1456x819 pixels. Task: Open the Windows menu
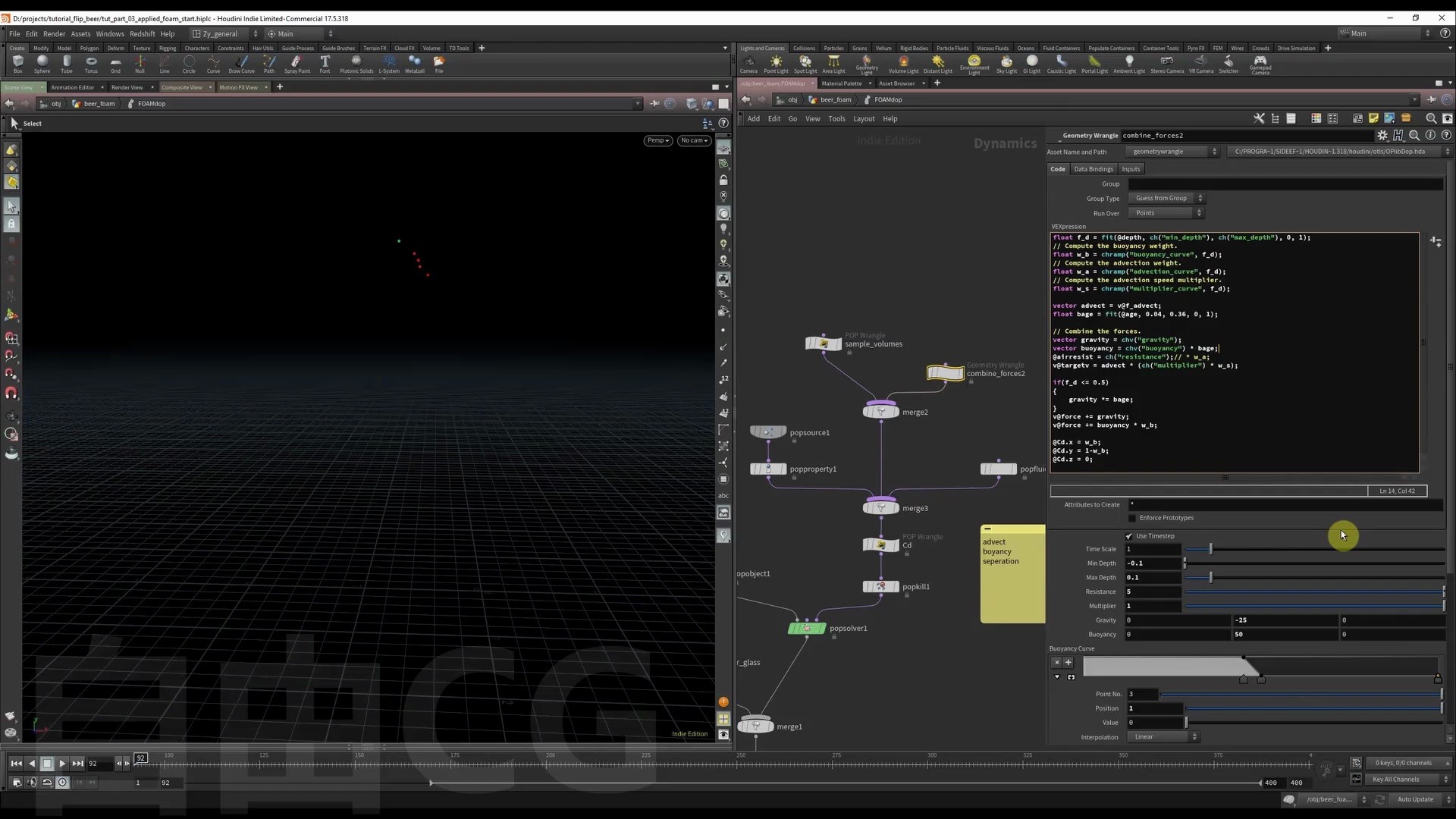point(110,33)
